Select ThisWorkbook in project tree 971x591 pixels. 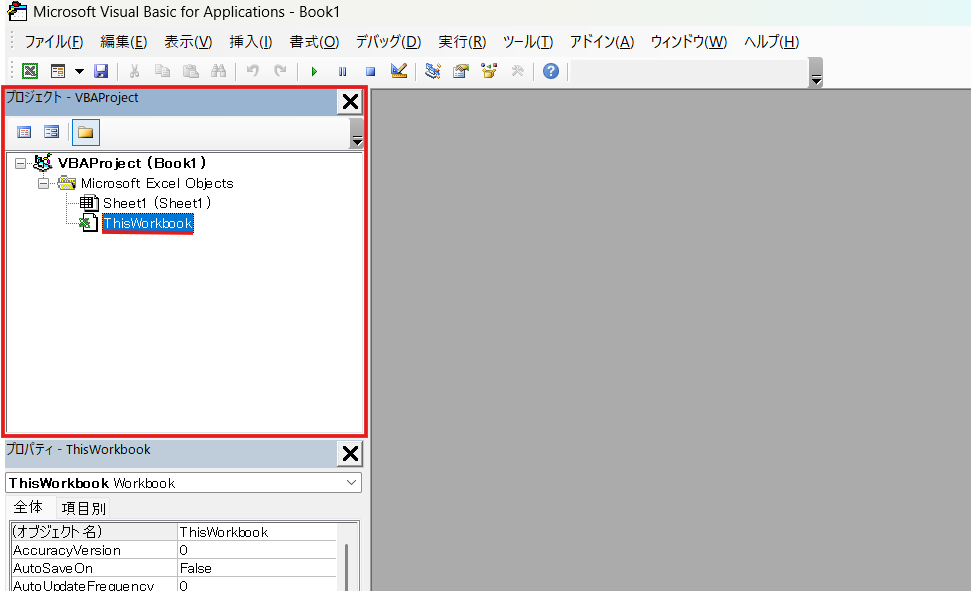point(148,223)
